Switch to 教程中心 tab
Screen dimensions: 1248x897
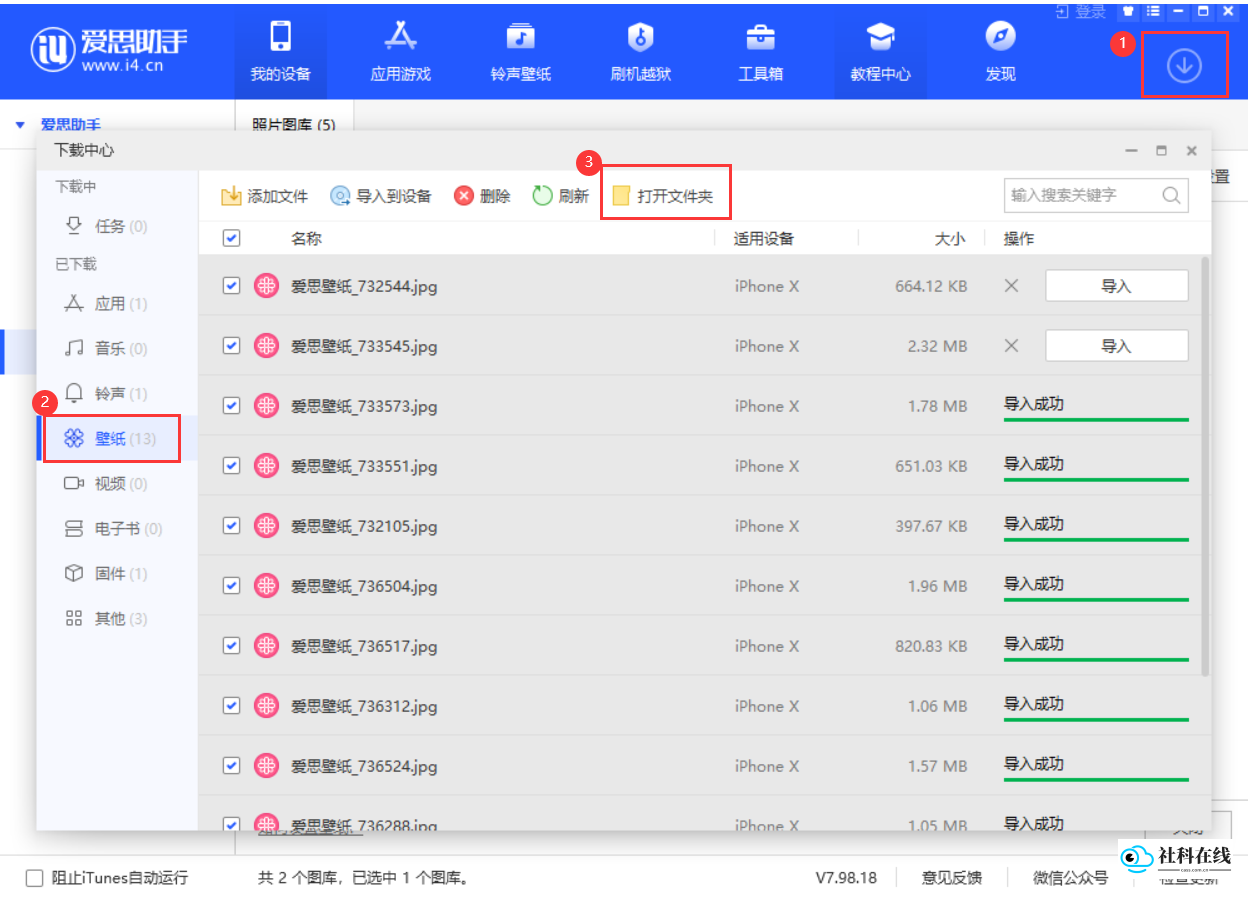point(880,51)
